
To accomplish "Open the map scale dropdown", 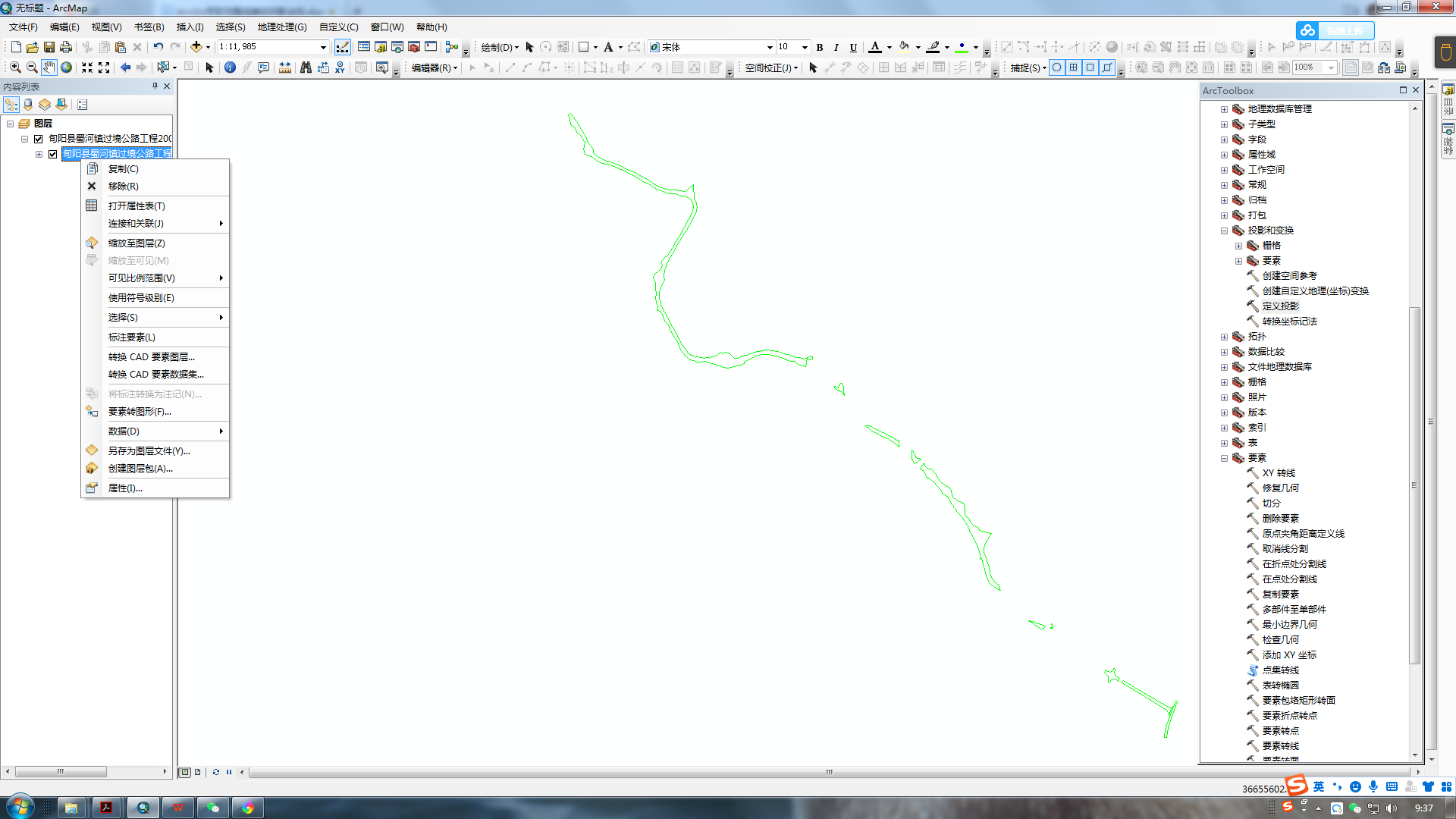I will [323, 47].
